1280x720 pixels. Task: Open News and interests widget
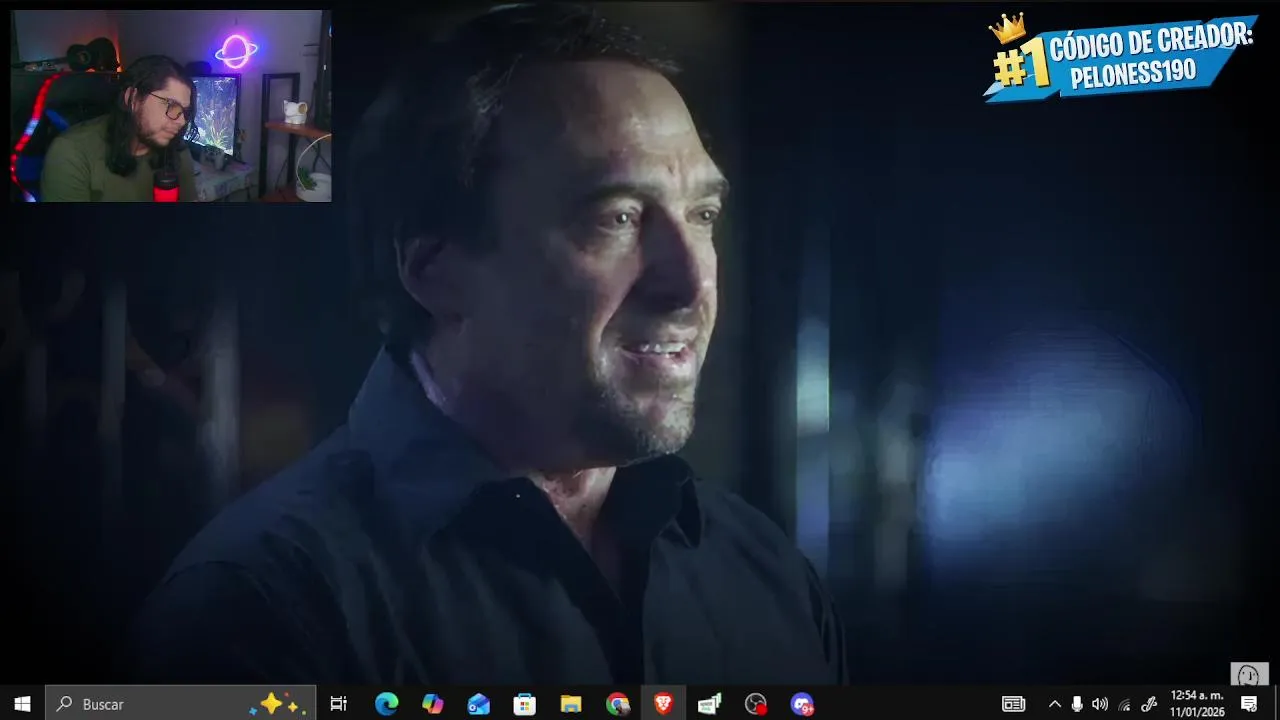click(x=1014, y=704)
